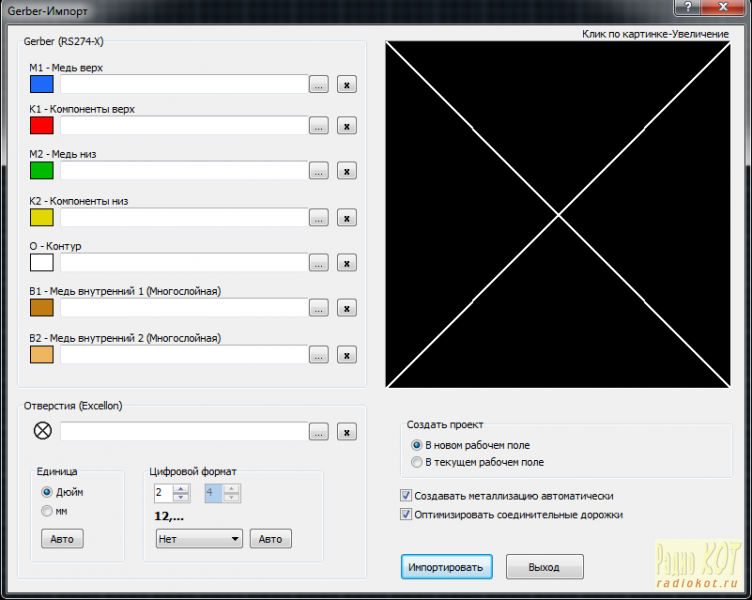
Task: Click Авто button under Единица
Action: click(62, 539)
